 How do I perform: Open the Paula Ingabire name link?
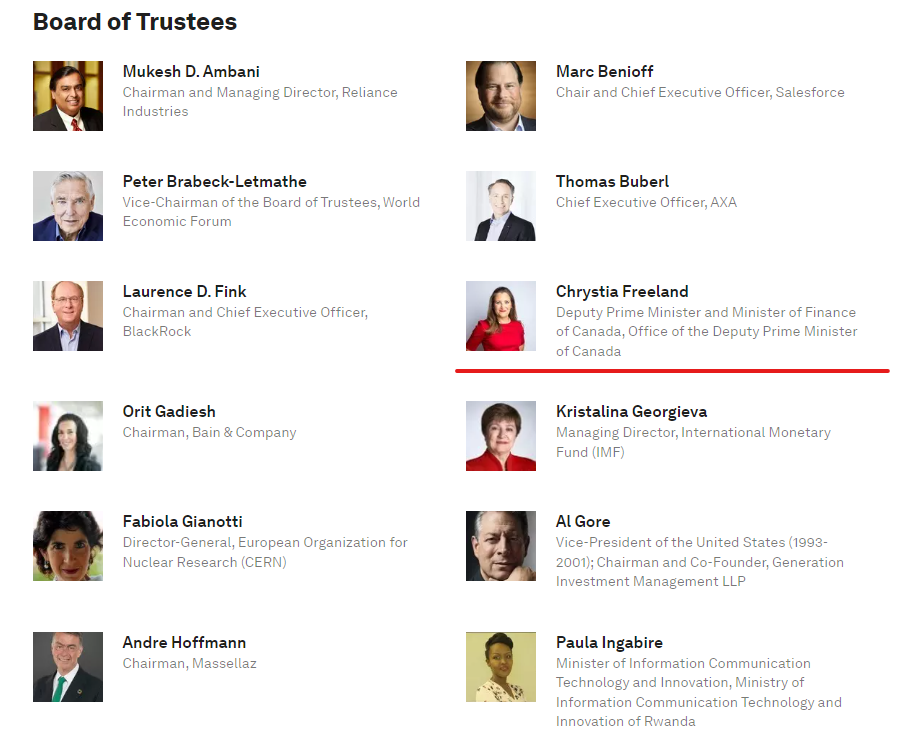(609, 643)
